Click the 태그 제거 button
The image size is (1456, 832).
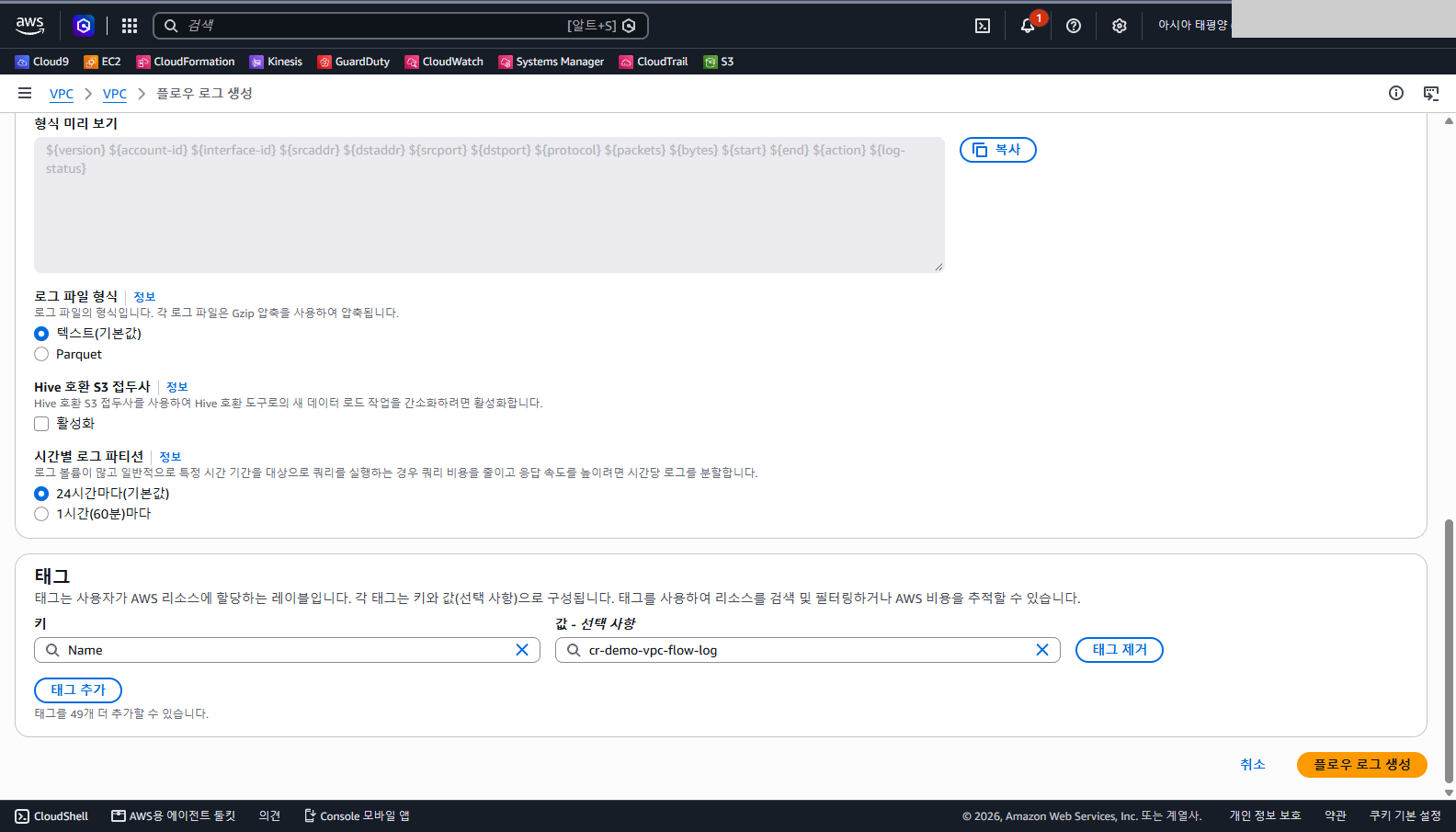[1120, 650]
